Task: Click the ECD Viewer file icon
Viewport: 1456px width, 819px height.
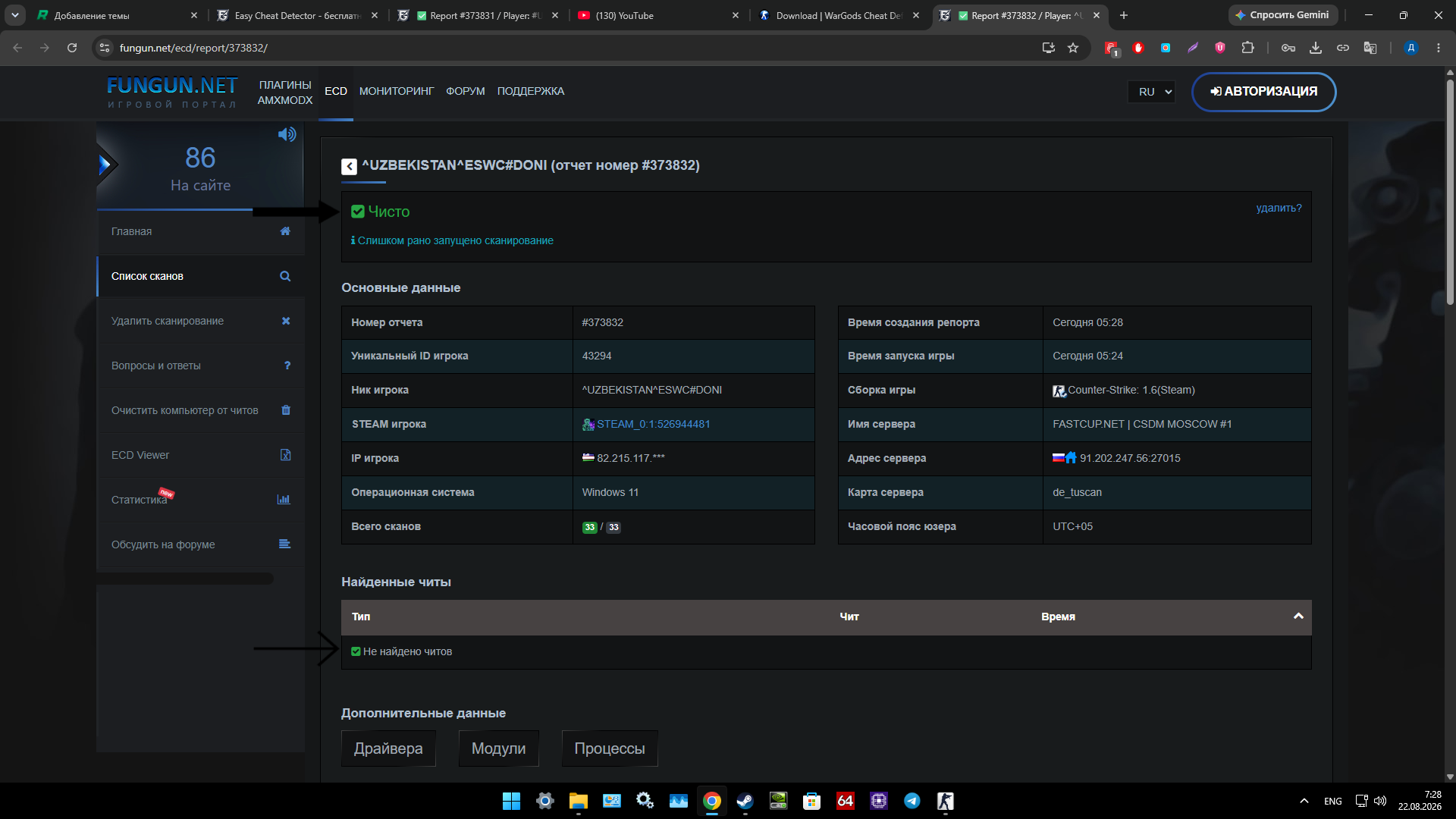Action: pyautogui.click(x=286, y=455)
